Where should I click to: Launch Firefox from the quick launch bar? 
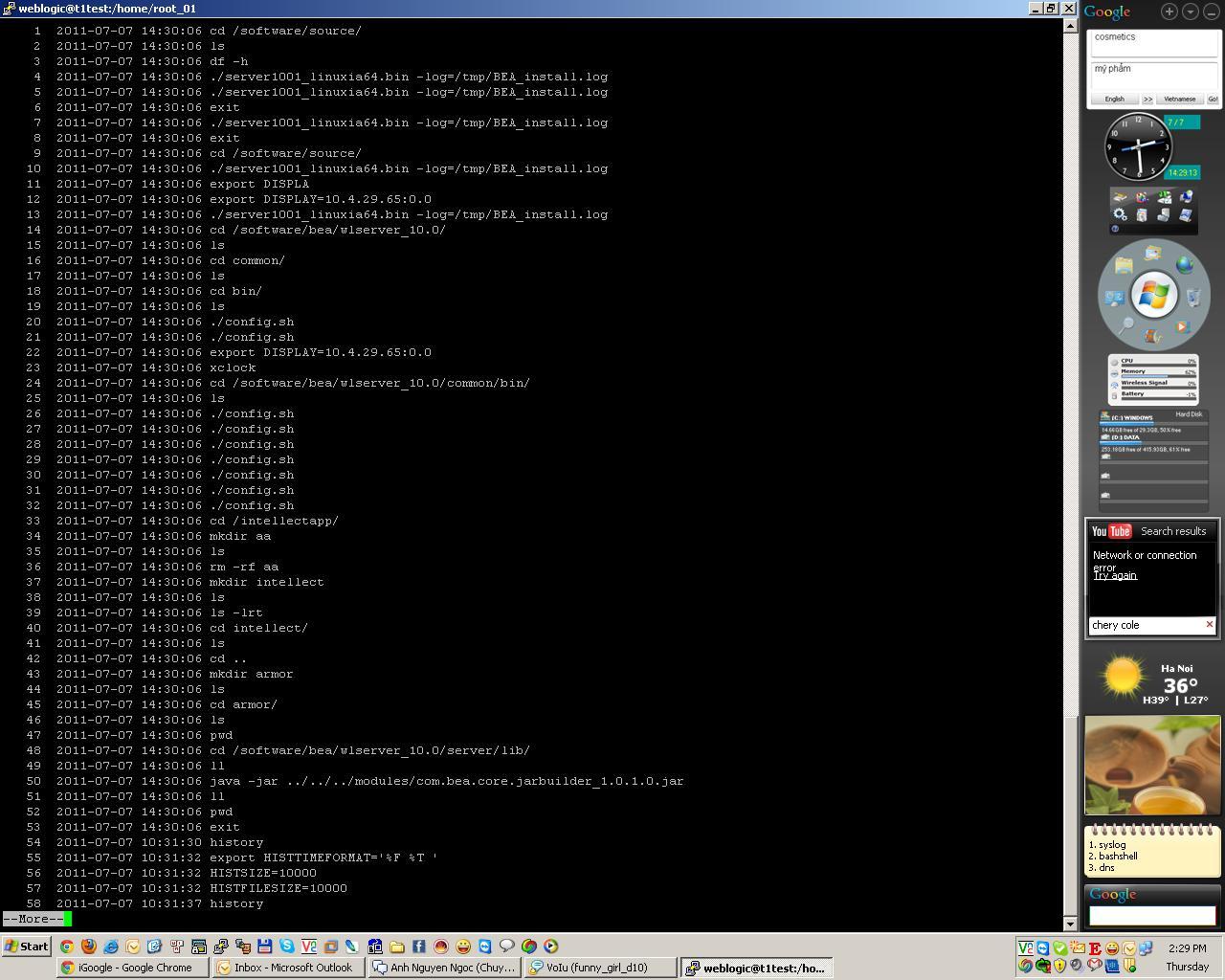88,946
